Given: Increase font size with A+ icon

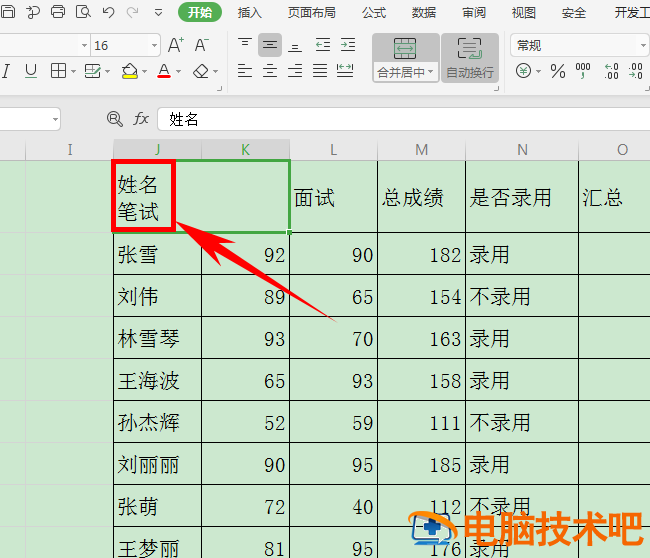Looking at the screenshot, I should tap(175, 45).
